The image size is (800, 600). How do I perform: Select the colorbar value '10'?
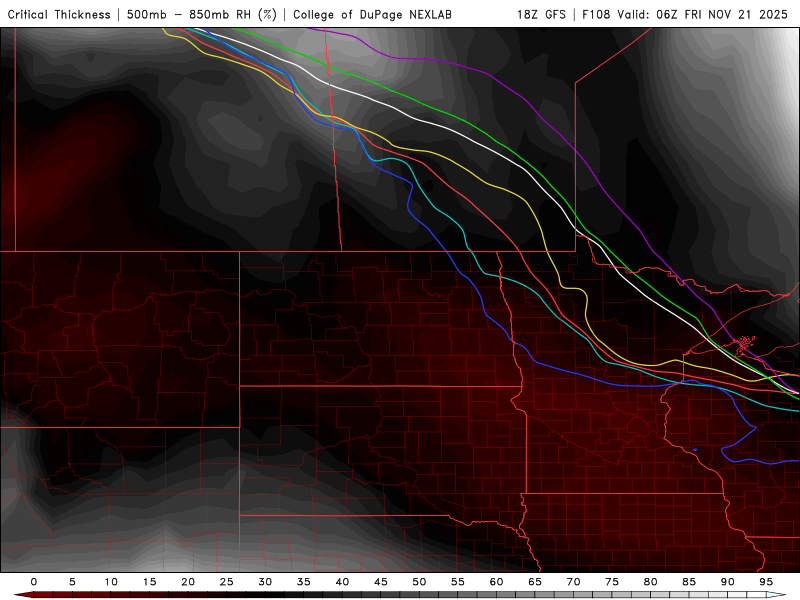[x=111, y=582]
